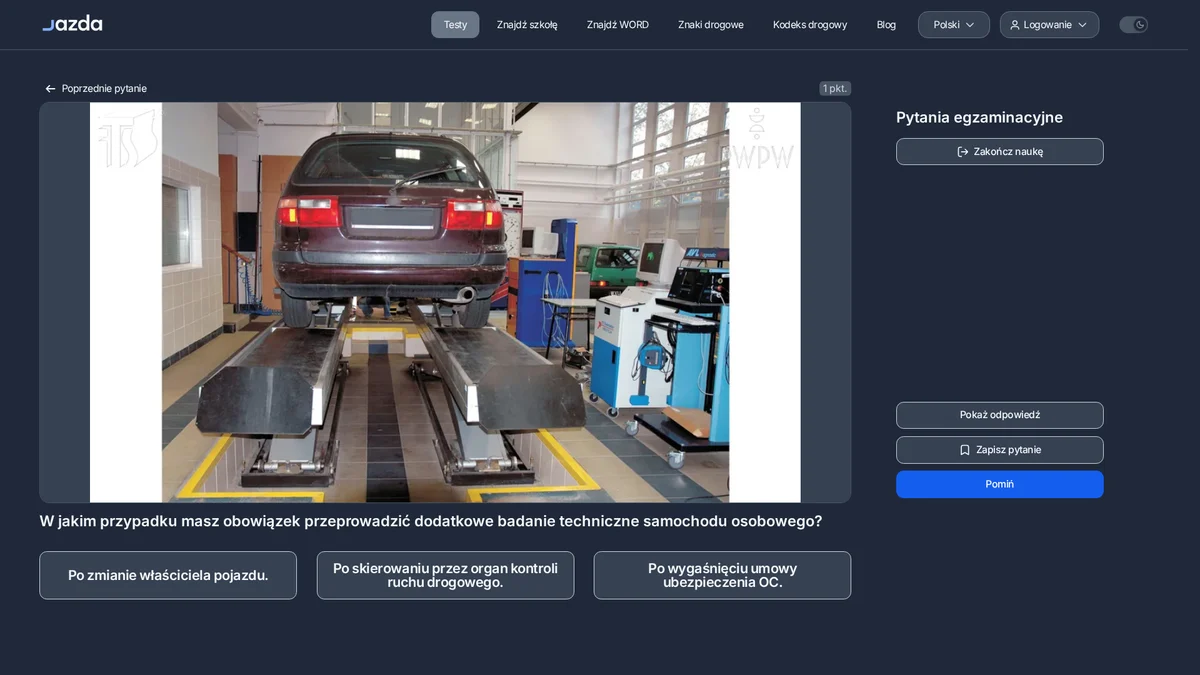Toggle the dark mode switch

tap(1133, 25)
